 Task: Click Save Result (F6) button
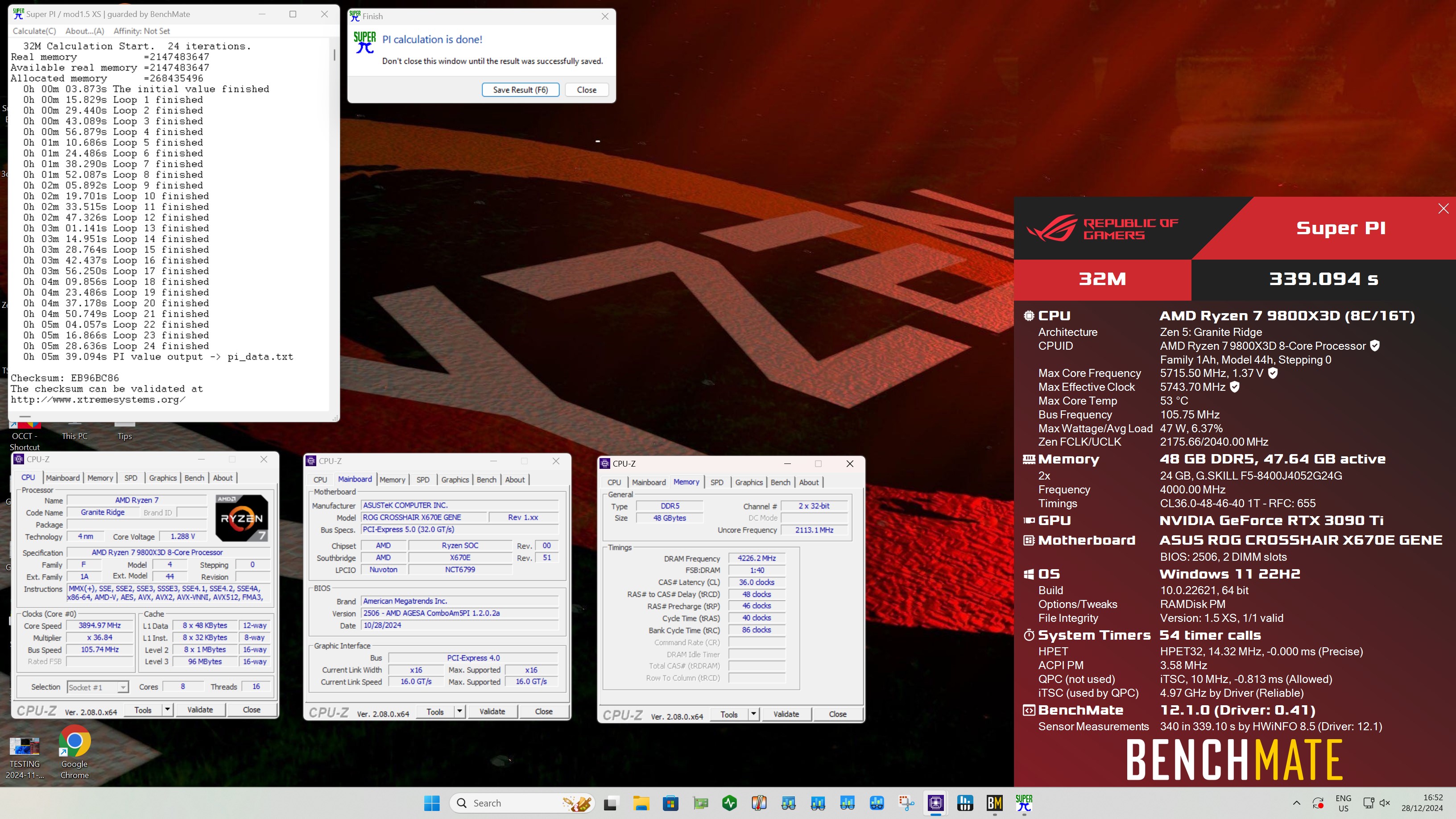521,90
